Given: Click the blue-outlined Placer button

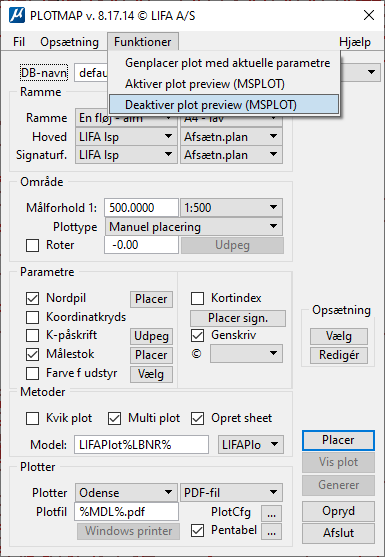Looking at the screenshot, I should pos(338,440).
